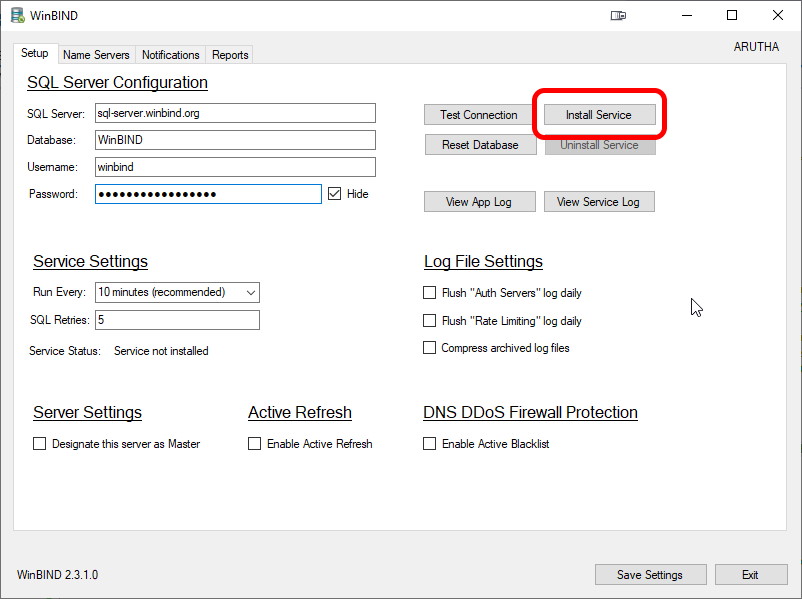
Task: Click the Password field
Action: (208, 194)
